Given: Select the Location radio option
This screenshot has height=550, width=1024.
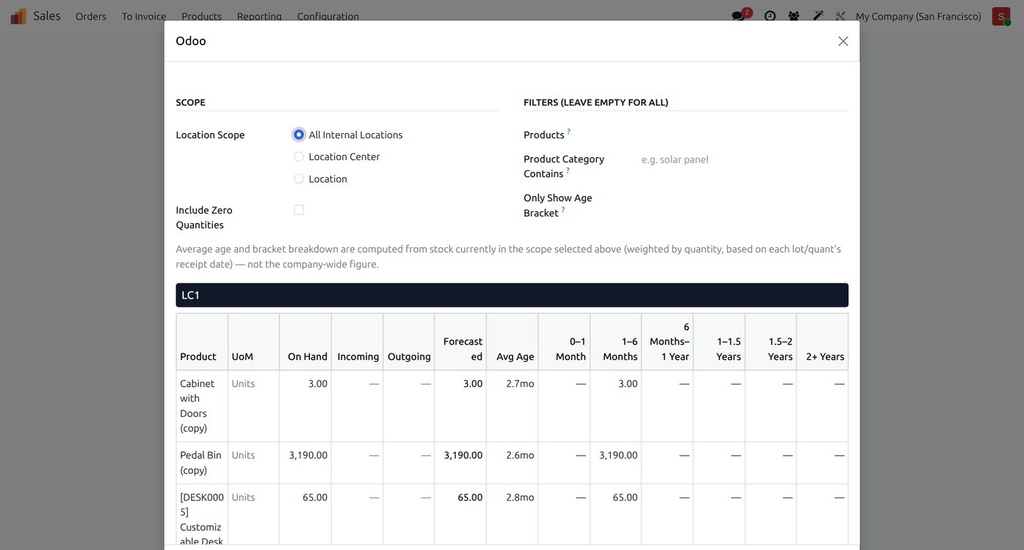Looking at the screenshot, I should point(298,178).
